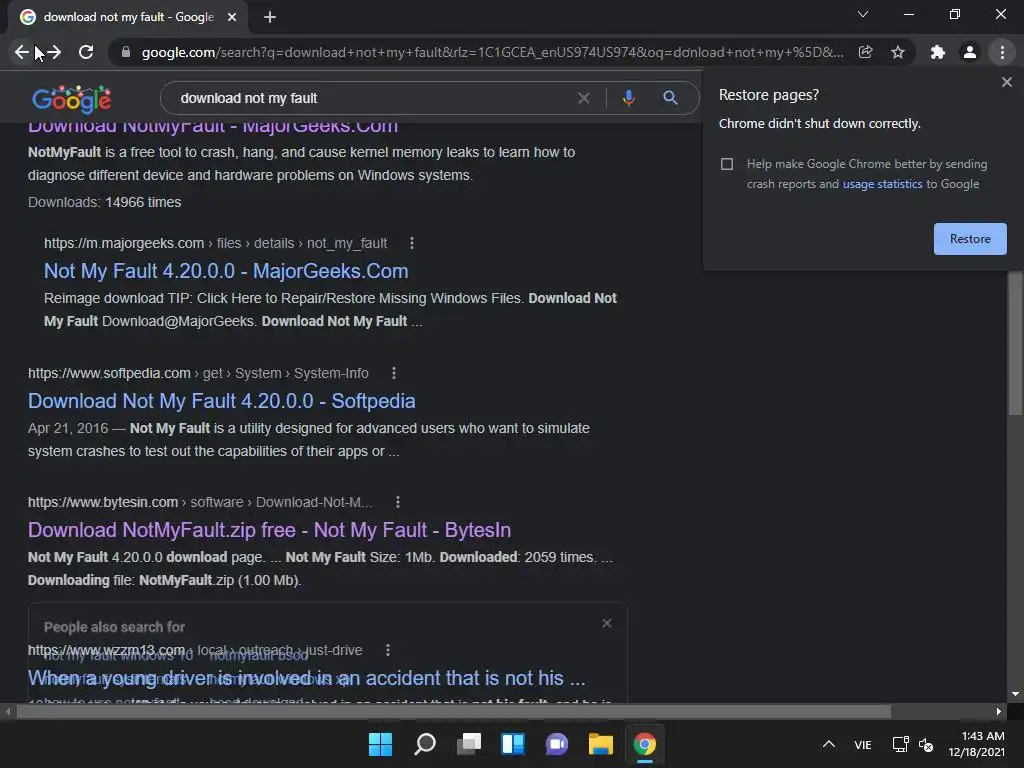This screenshot has height=768, width=1024.
Task: Open the Windows Start menu
Action: point(380,744)
